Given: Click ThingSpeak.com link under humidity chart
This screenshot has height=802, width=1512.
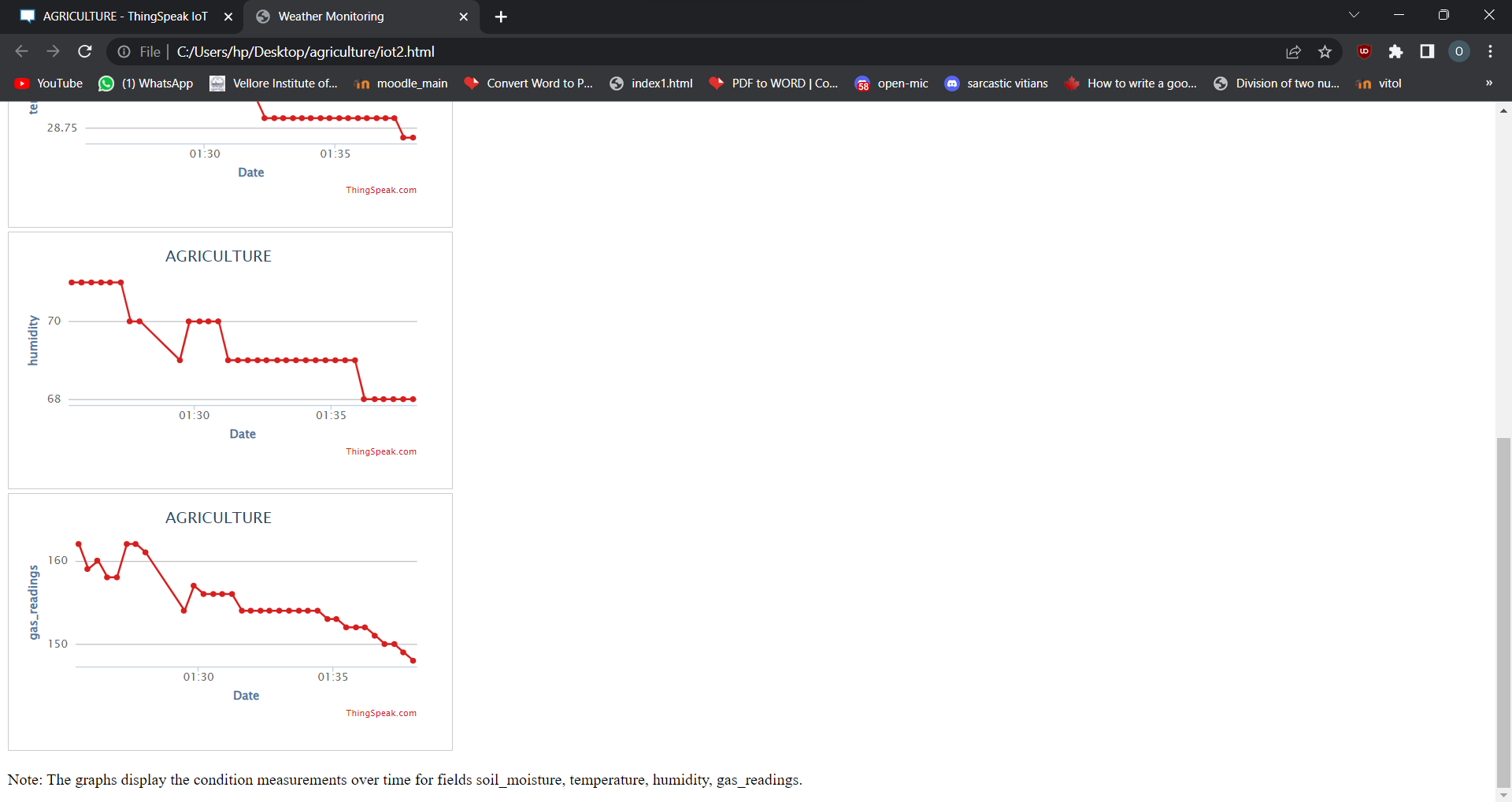Looking at the screenshot, I should pos(381,451).
